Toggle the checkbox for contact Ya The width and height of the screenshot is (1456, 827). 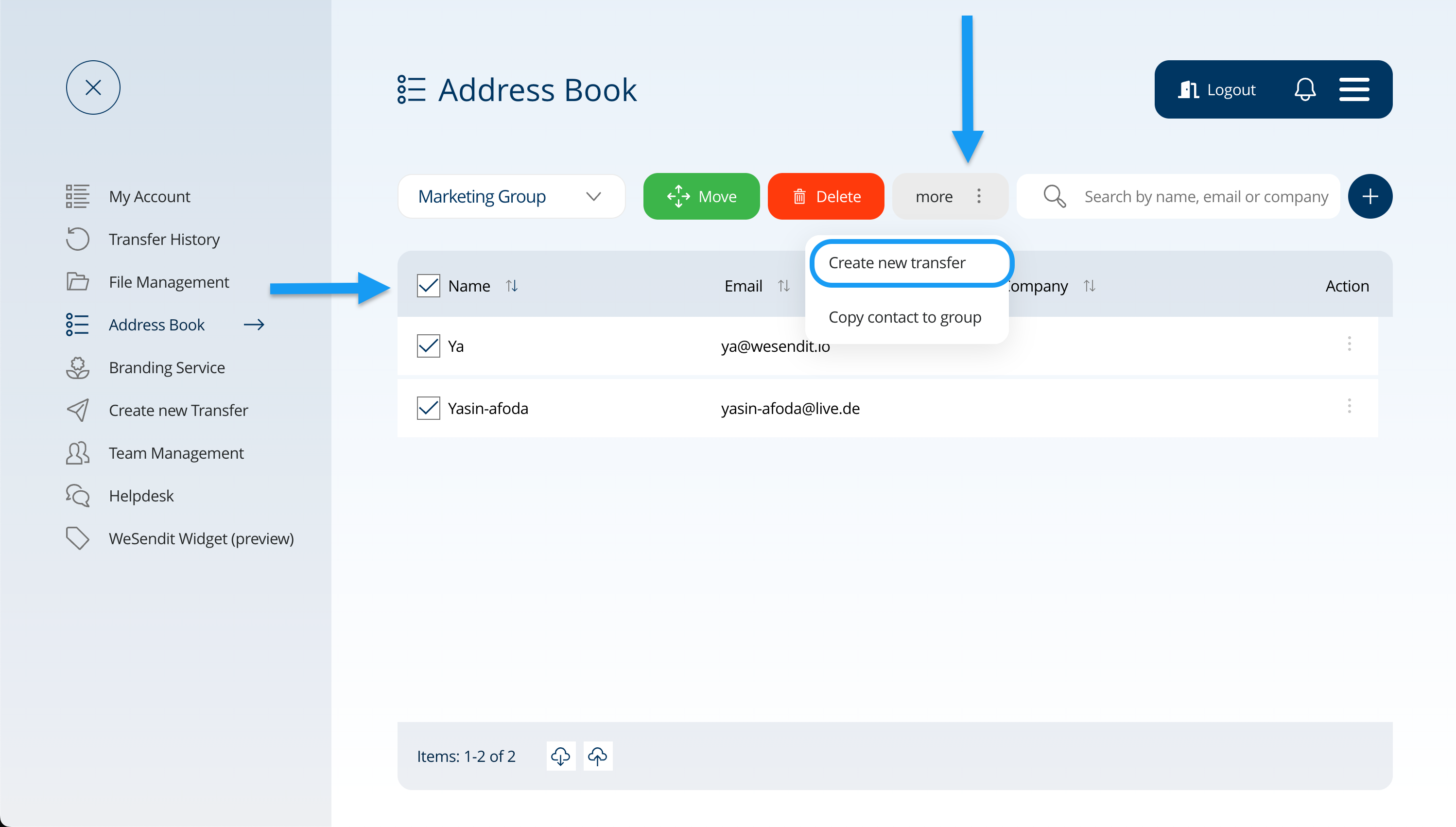pyautogui.click(x=428, y=346)
